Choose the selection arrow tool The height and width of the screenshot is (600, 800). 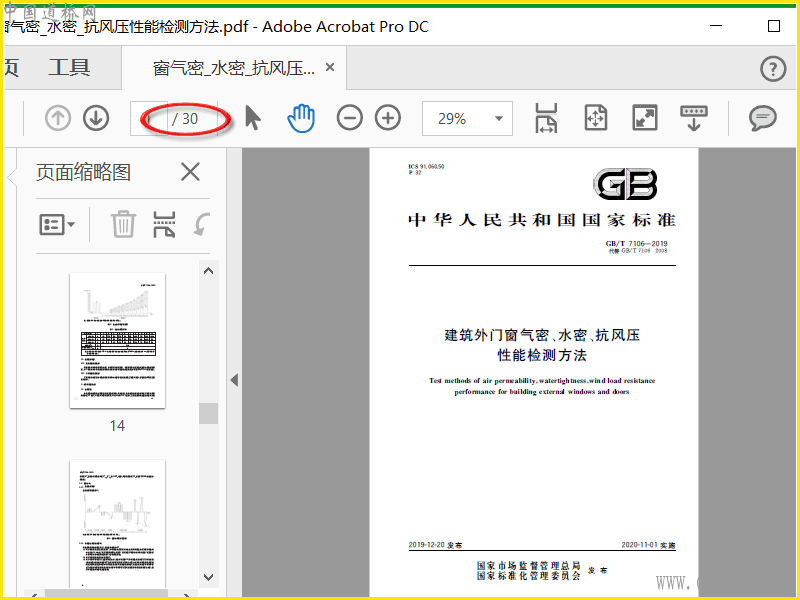click(253, 118)
